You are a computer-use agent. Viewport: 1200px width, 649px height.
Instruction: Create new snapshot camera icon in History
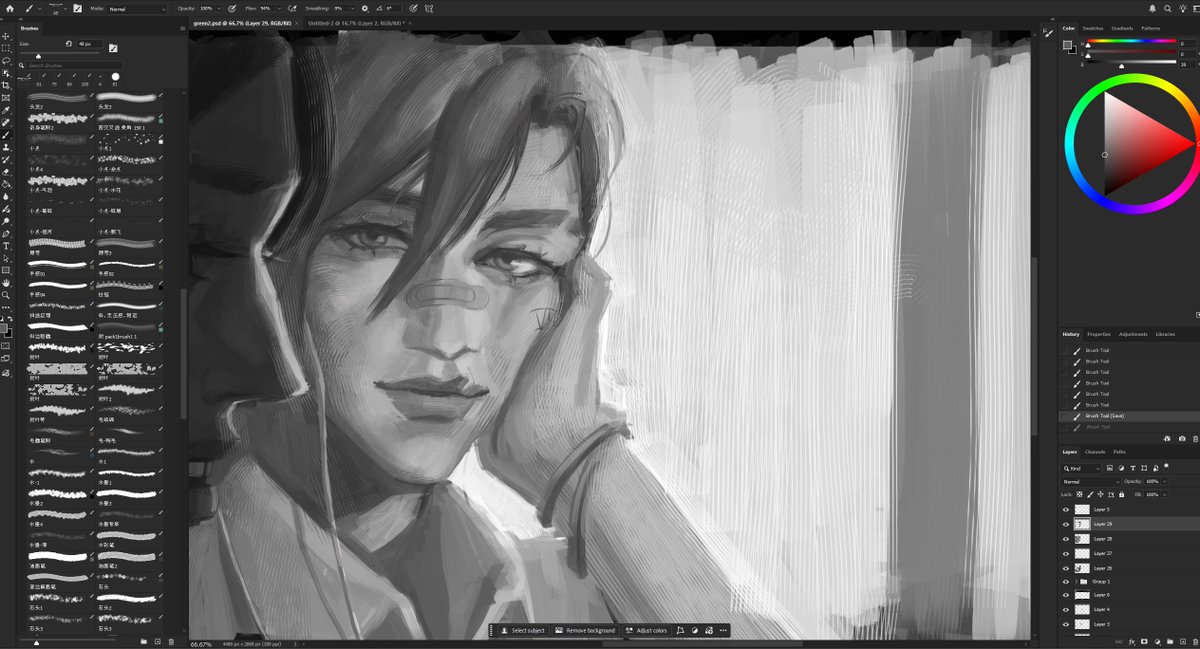pyautogui.click(x=1182, y=438)
